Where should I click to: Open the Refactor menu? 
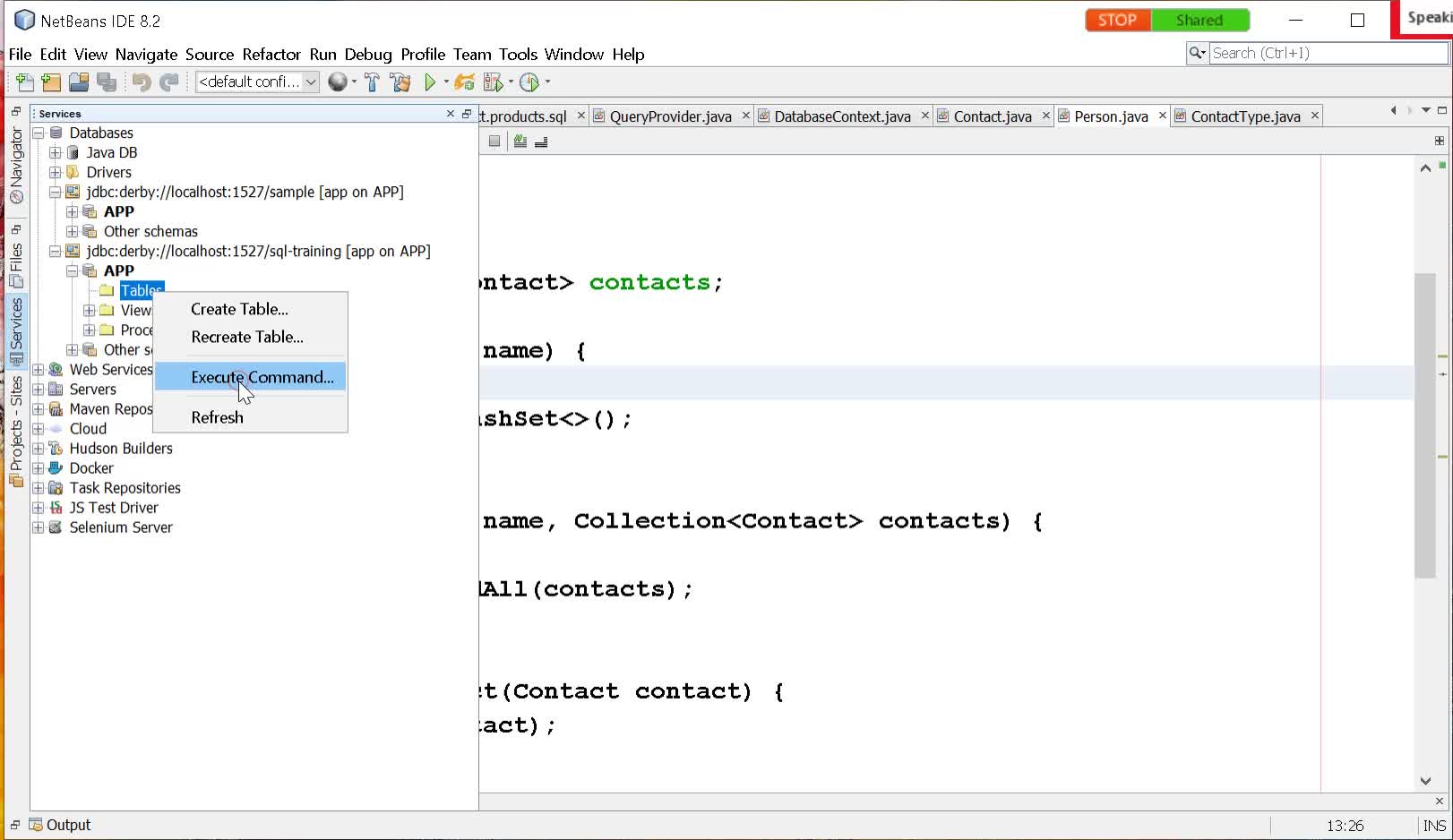[271, 55]
